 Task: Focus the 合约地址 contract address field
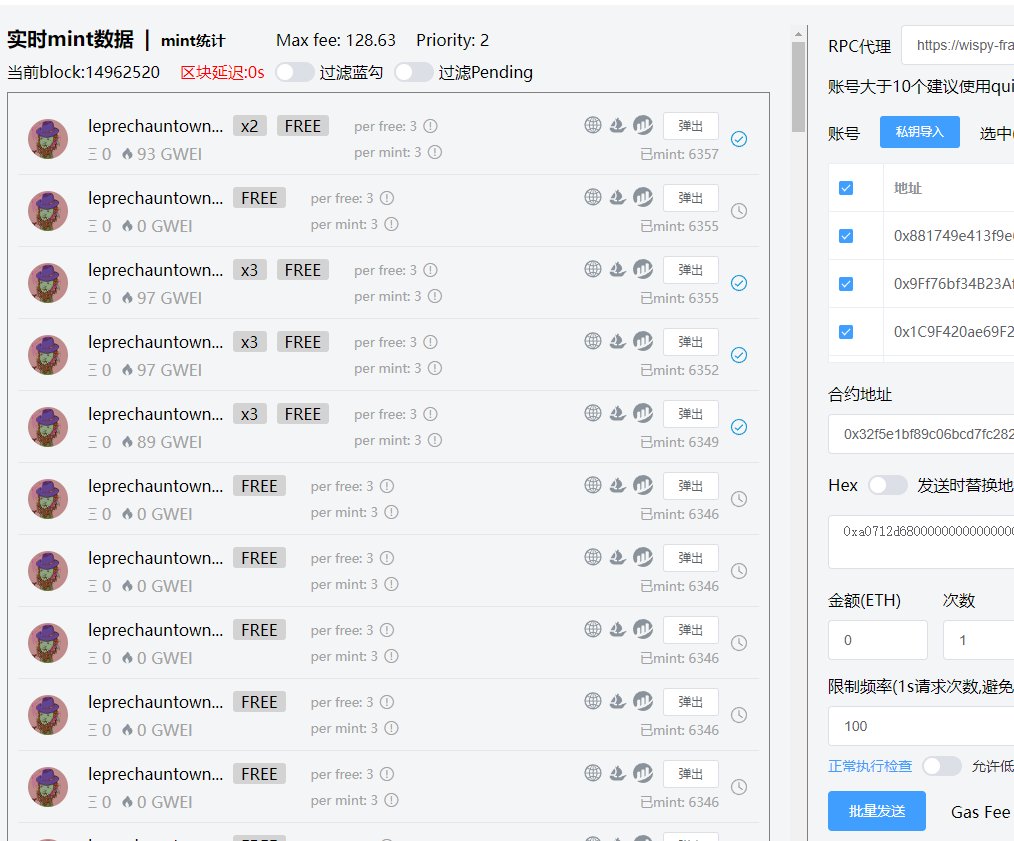coord(922,434)
